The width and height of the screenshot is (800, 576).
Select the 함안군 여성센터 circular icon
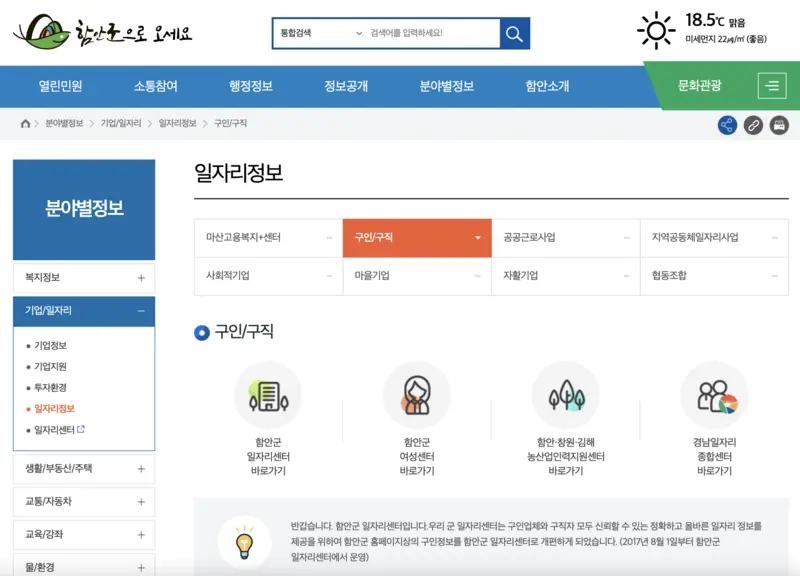coord(419,396)
